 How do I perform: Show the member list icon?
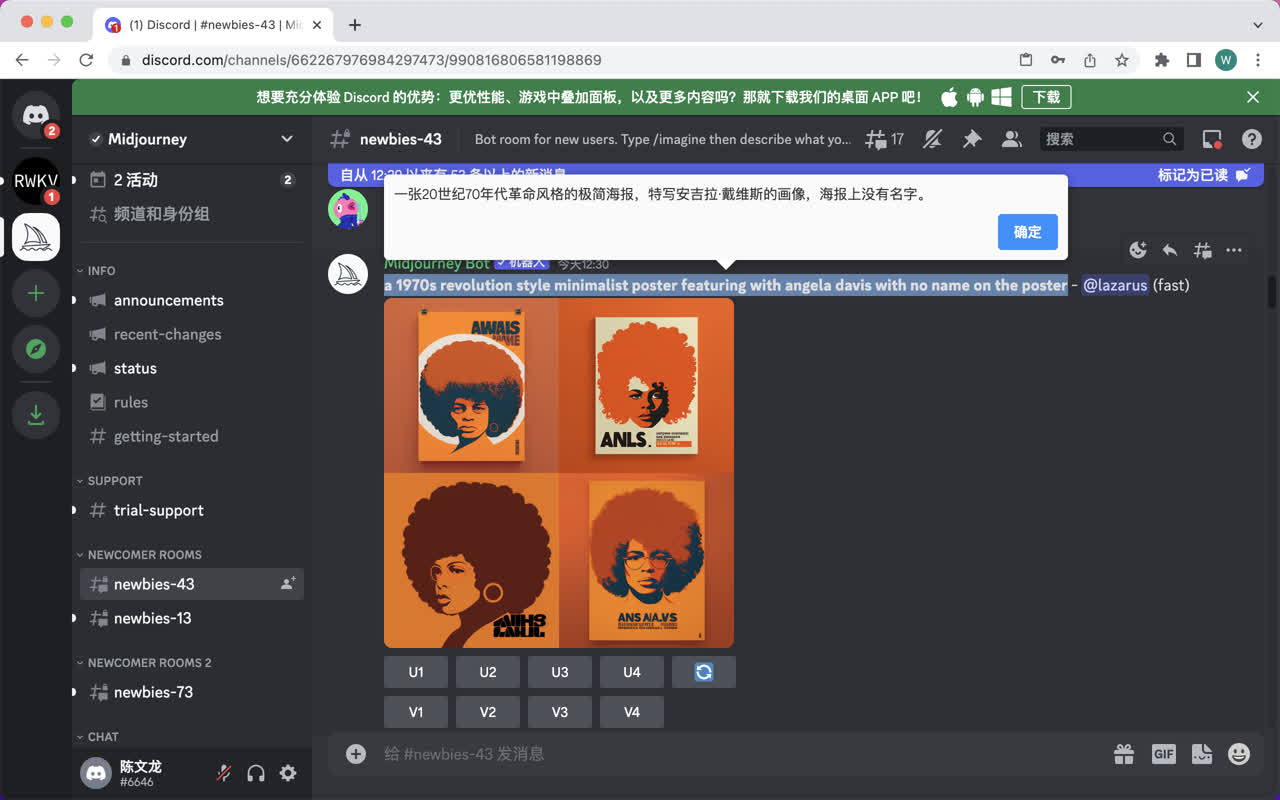pos(1012,139)
